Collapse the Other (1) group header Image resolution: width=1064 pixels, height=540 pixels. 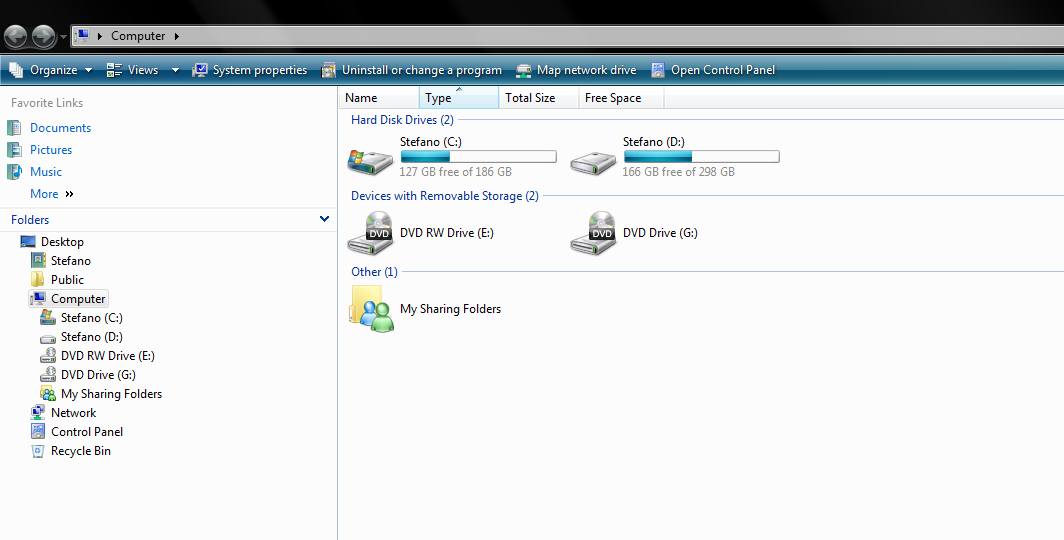[x=375, y=272]
